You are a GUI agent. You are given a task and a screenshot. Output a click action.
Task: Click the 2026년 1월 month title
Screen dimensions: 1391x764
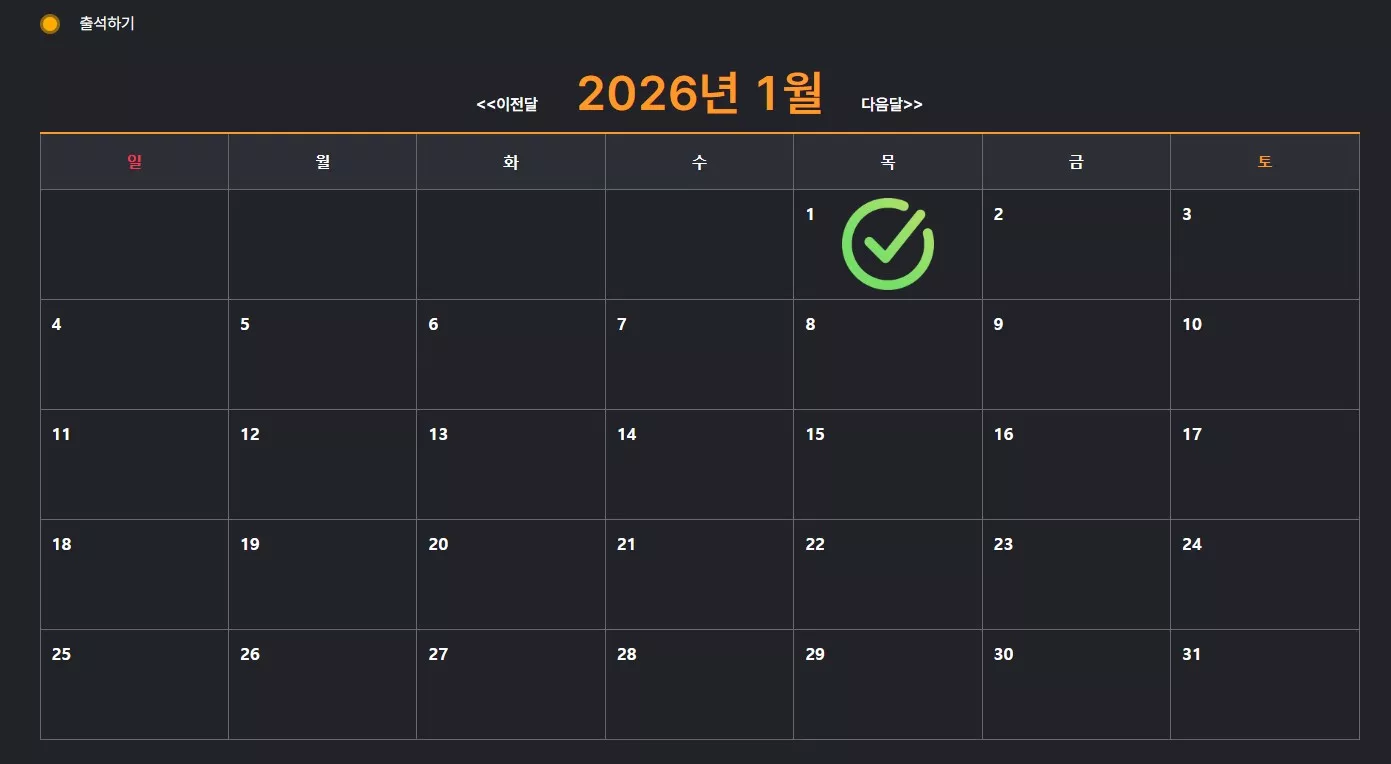tap(700, 94)
